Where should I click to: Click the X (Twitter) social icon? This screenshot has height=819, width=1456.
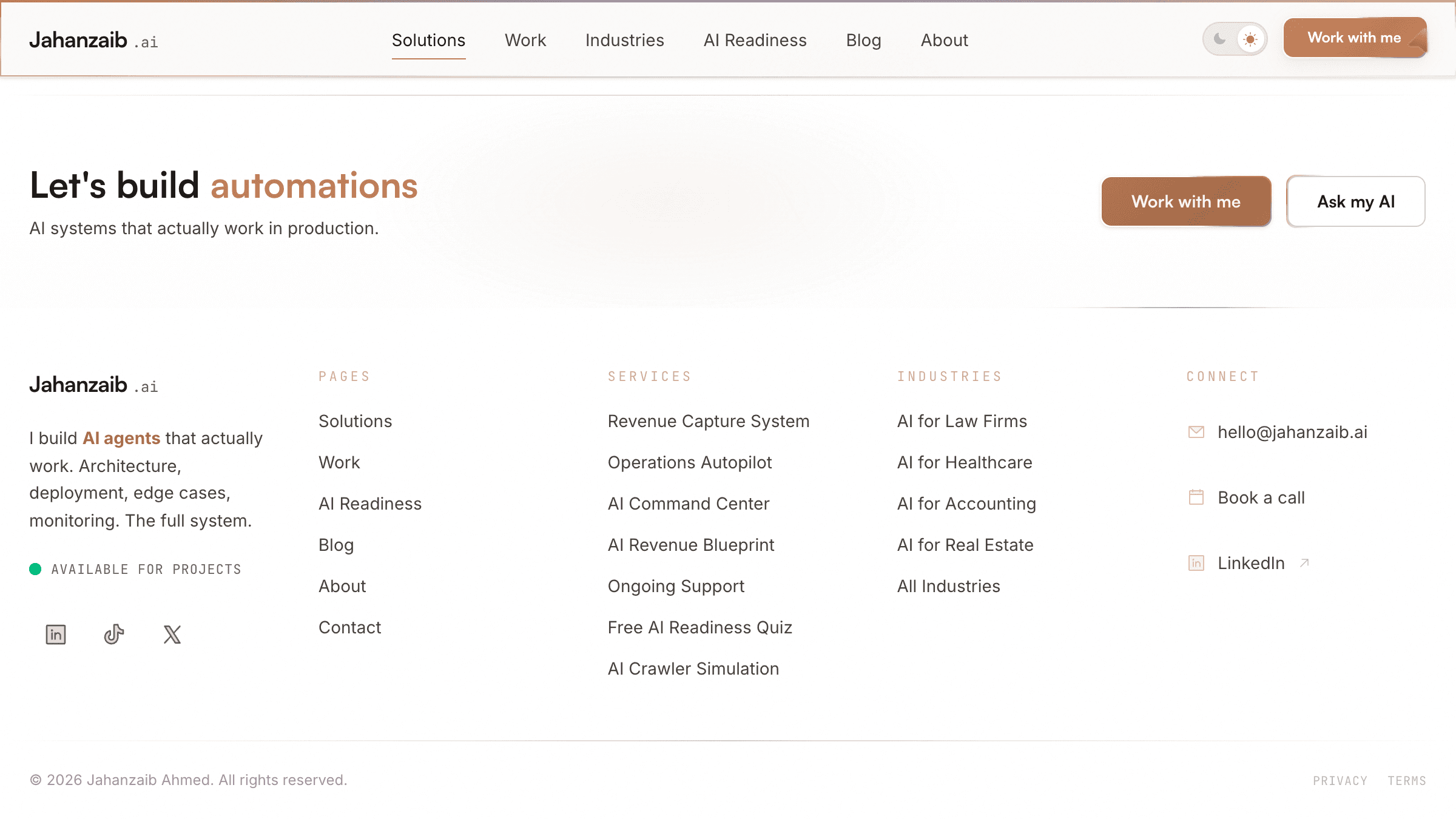[172, 634]
